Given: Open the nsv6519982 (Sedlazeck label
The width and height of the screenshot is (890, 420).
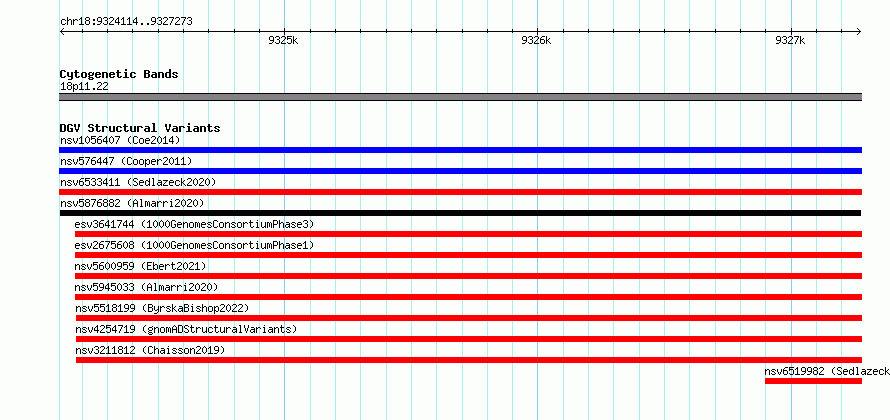Looking at the screenshot, I should (x=827, y=371).
